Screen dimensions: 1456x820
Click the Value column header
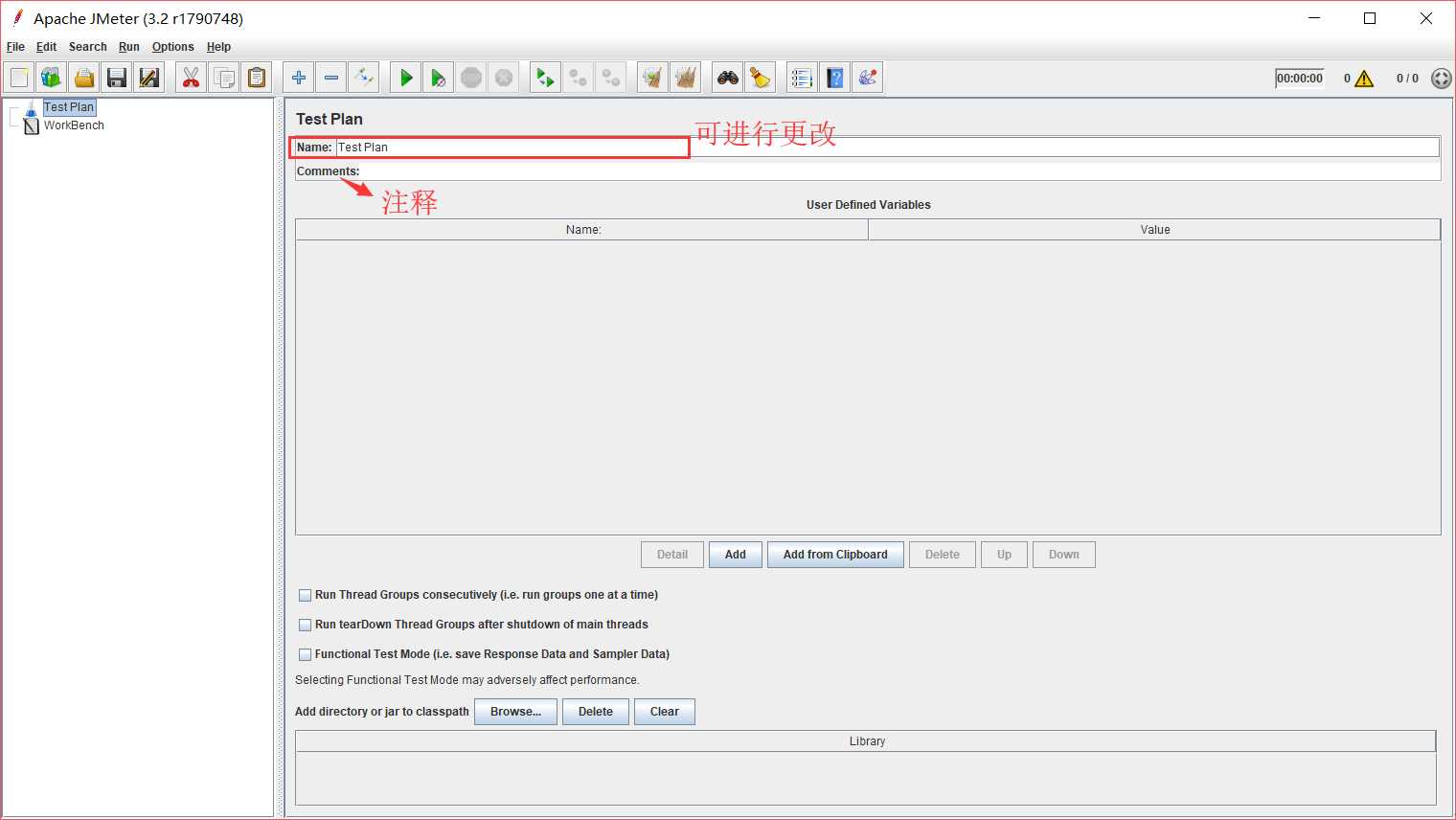tap(1154, 230)
